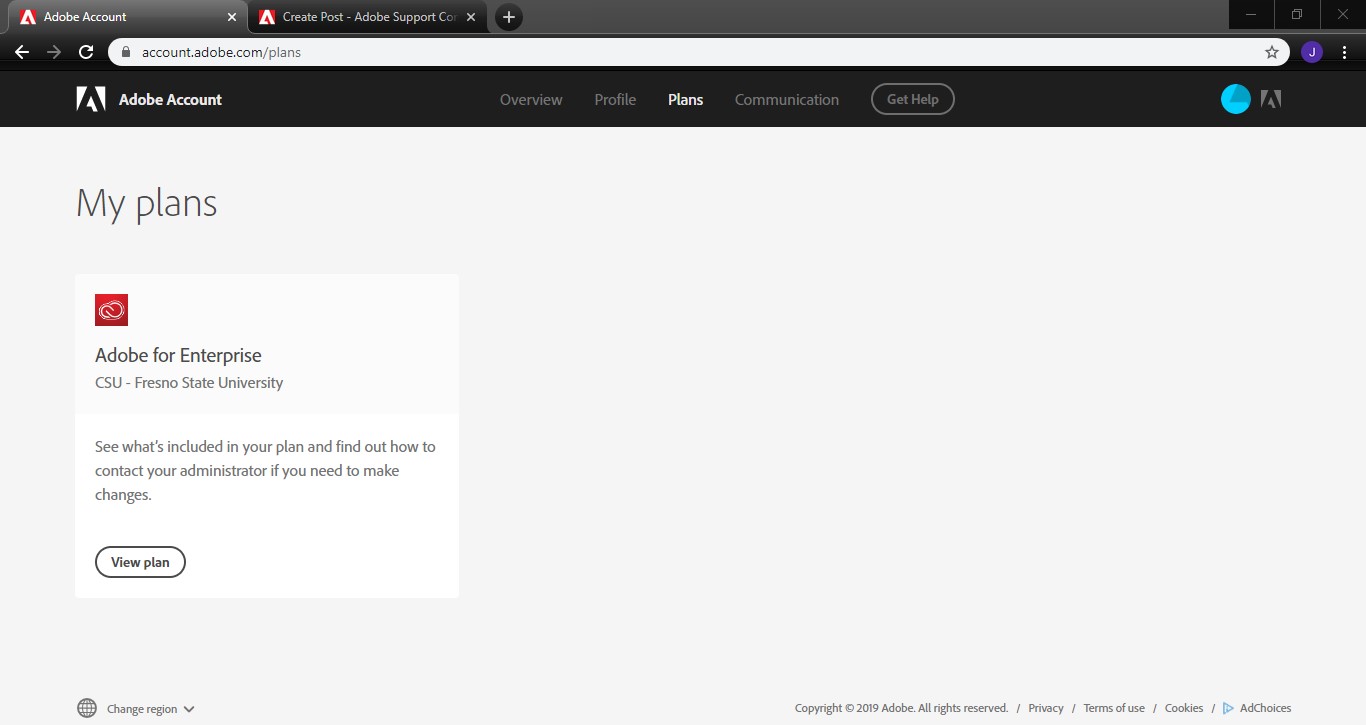Viewport: 1366px width, 725px height.
Task: Open the Profile section
Action: 615,99
